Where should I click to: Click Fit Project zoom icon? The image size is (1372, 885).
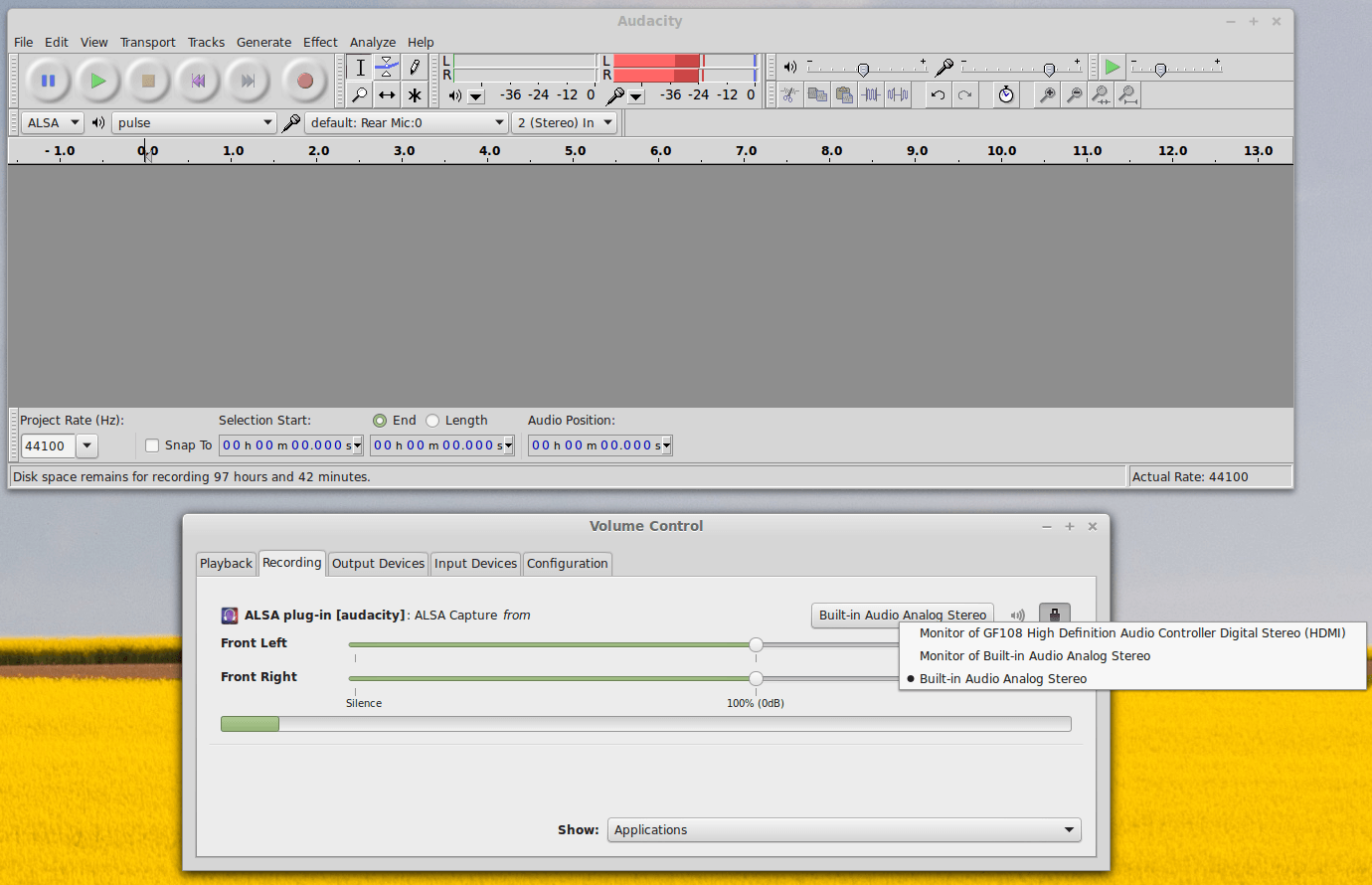click(x=1127, y=94)
